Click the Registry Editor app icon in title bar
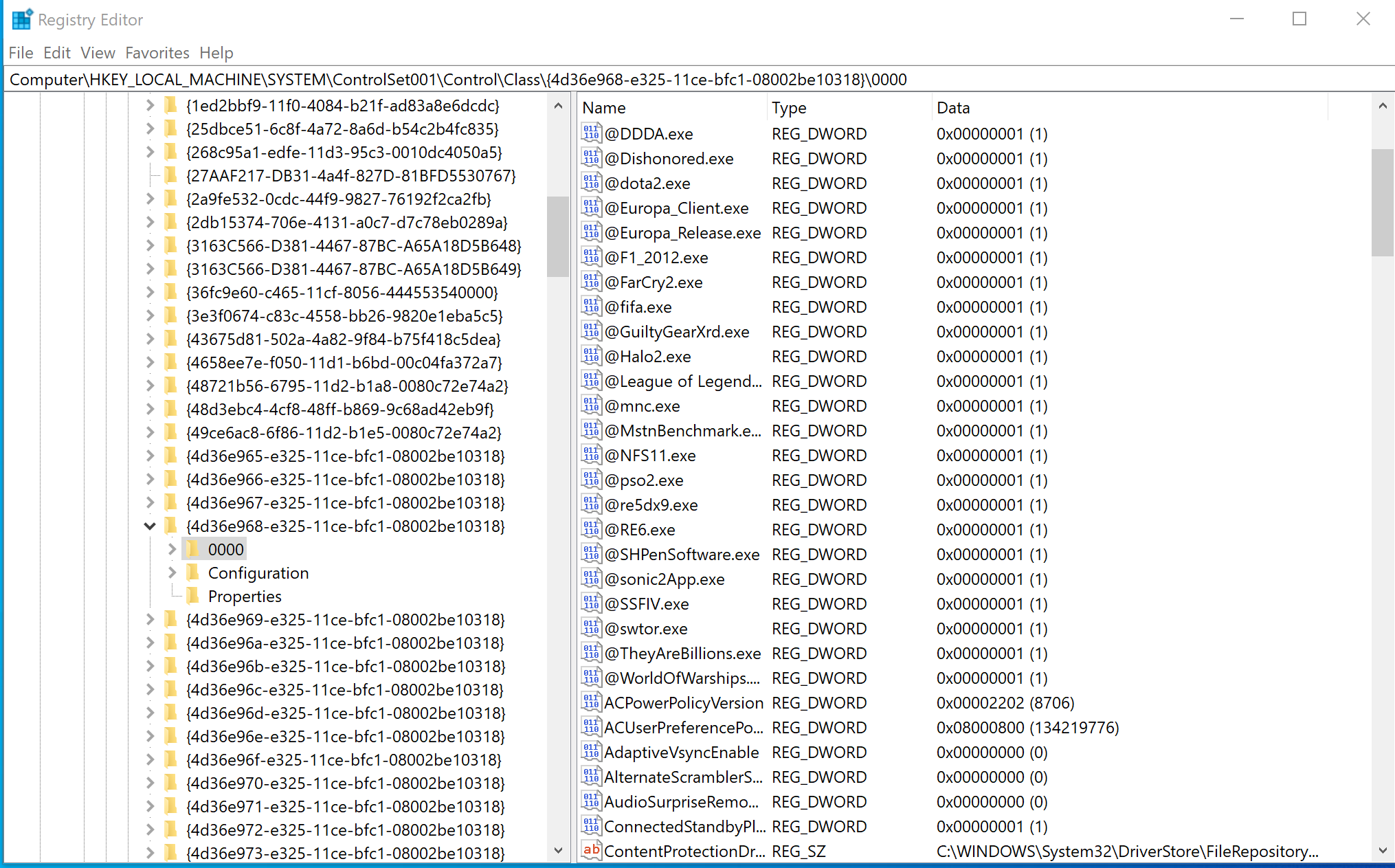The width and height of the screenshot is (1395, 868). click(x=22, y=19)
